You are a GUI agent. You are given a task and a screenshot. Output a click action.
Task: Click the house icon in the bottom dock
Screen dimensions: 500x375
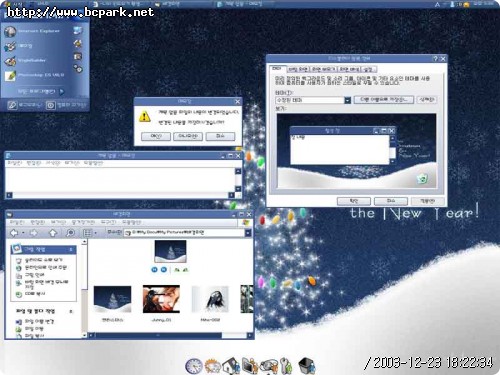pos(231,365)
